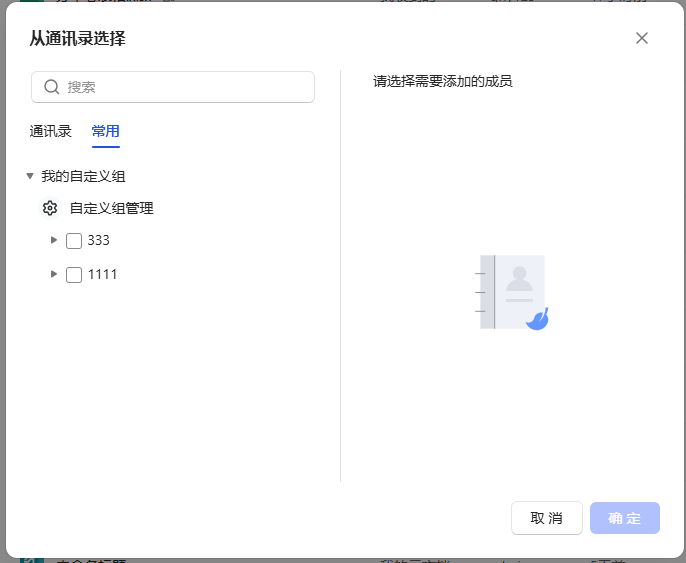
Task: Close the 从通讯录选择 dialog with X
Action: (642, 38)
